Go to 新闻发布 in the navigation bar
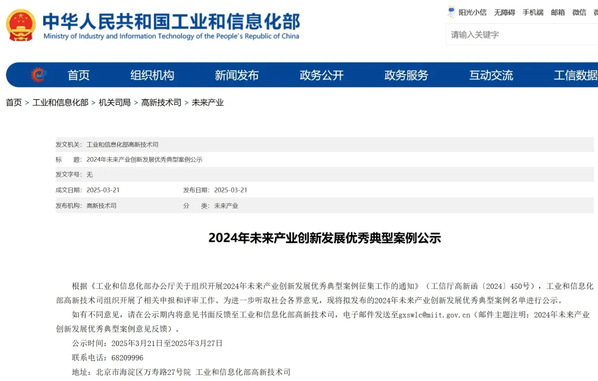 [x=237, y=75]
